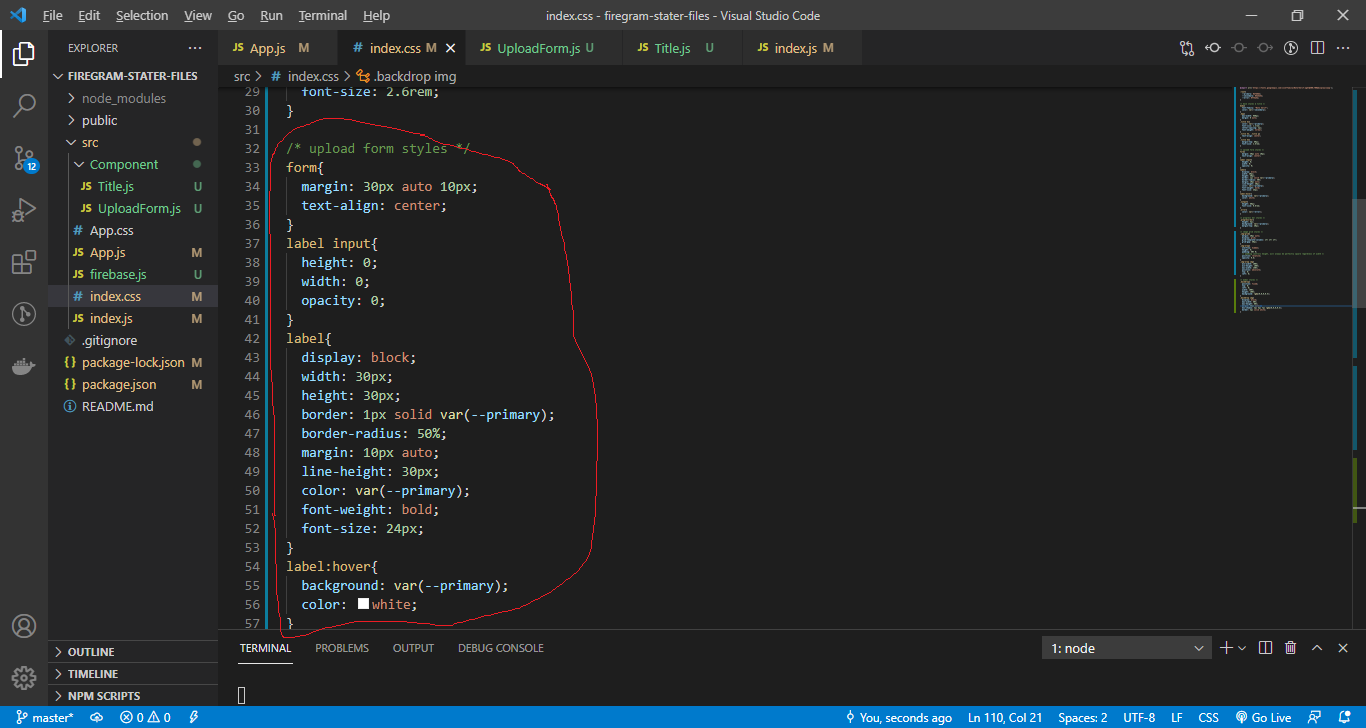Expand the TIMELINE section
Image resolution: width=1366 pixels, height=728 pixels.
click(133, 674)
